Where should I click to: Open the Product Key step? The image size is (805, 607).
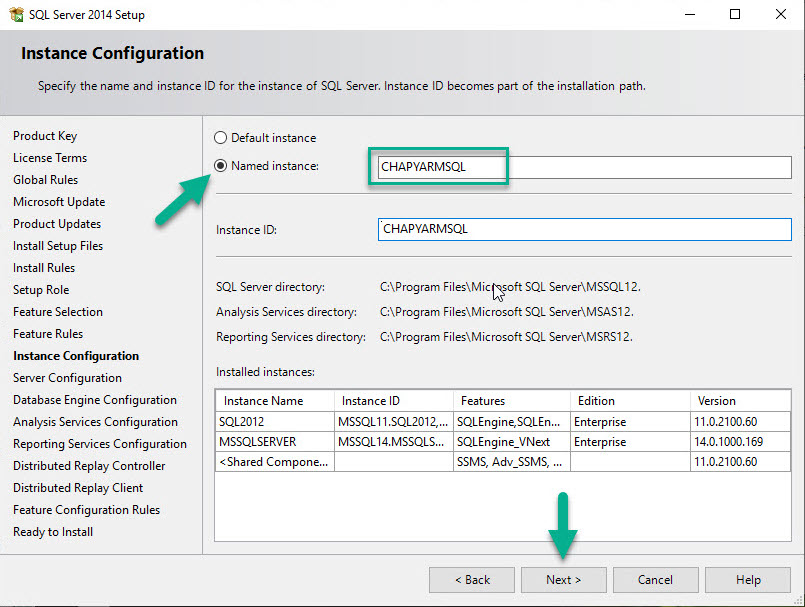click(x=45, y=136)
